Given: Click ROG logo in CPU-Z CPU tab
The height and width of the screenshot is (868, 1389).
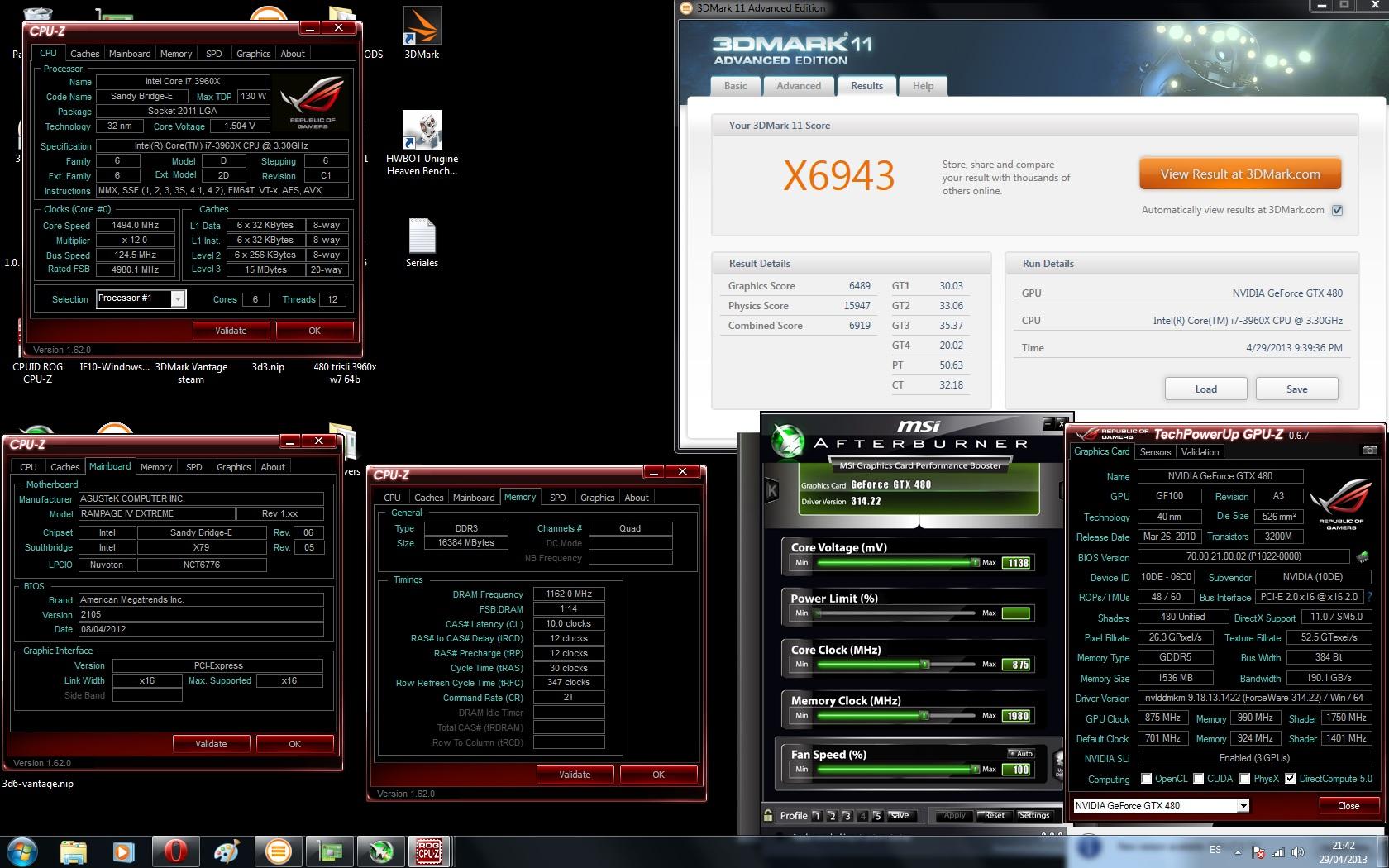Looking at the screenshot, I should 313,103.
